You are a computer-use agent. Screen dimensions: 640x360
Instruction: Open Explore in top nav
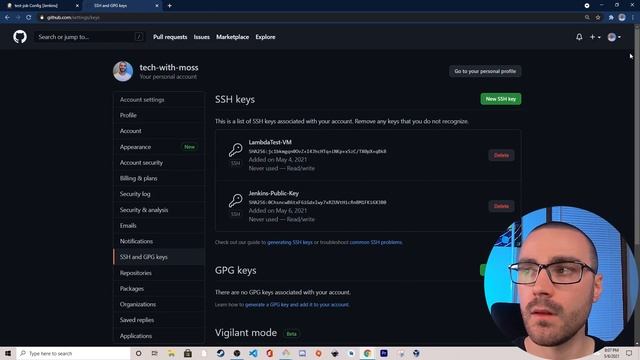coord(265,37)
